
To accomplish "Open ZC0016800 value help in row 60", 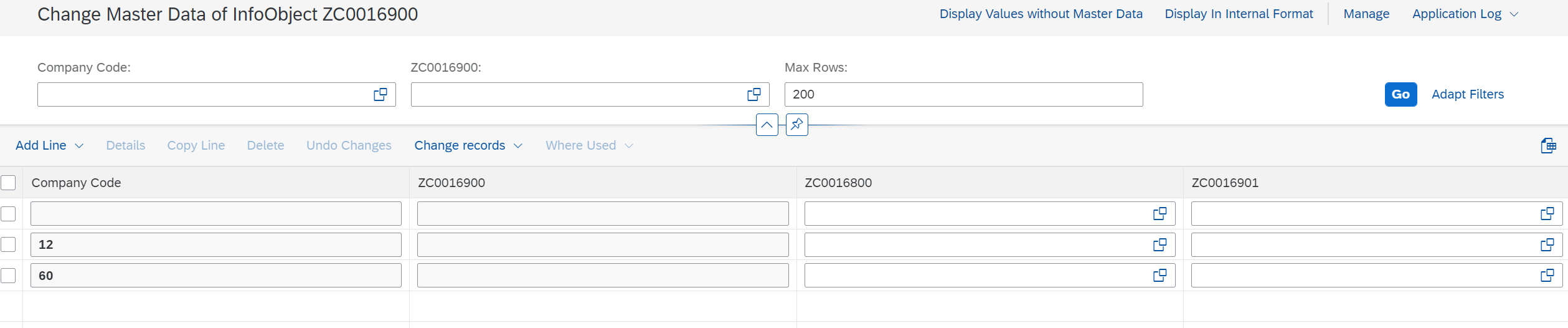I will point(1159,275).
